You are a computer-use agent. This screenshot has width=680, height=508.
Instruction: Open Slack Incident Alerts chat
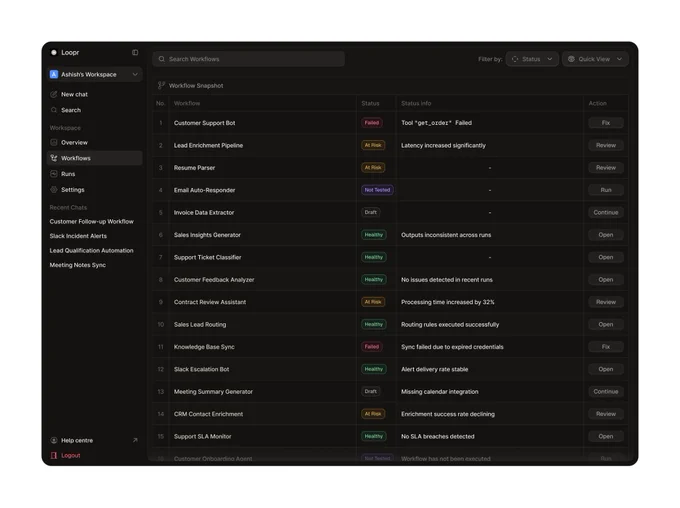click(x=78, y=236)
